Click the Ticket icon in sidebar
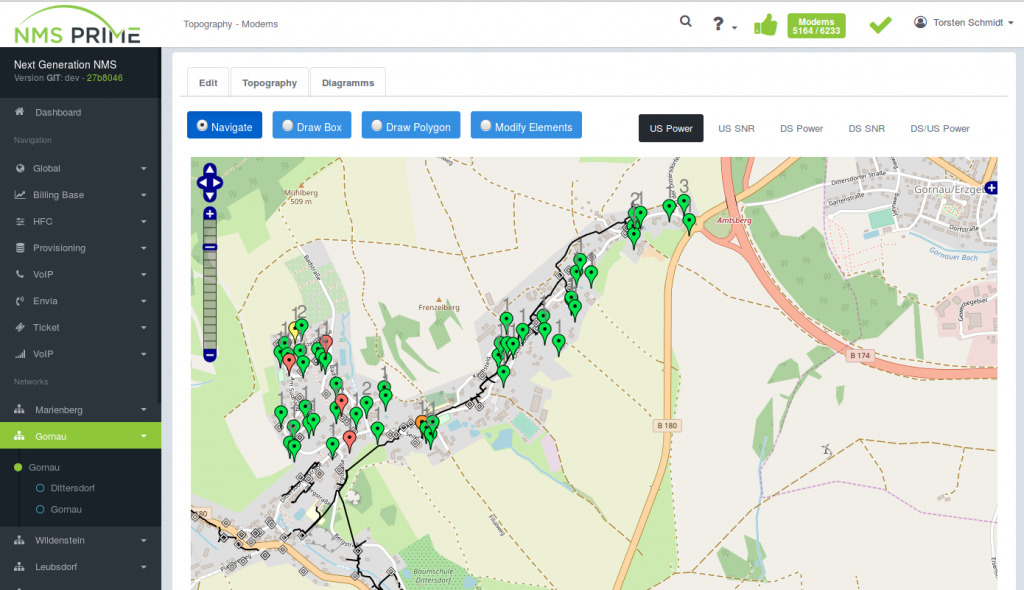Screen dimensions: 1024x590 click(x=20, y=327)
